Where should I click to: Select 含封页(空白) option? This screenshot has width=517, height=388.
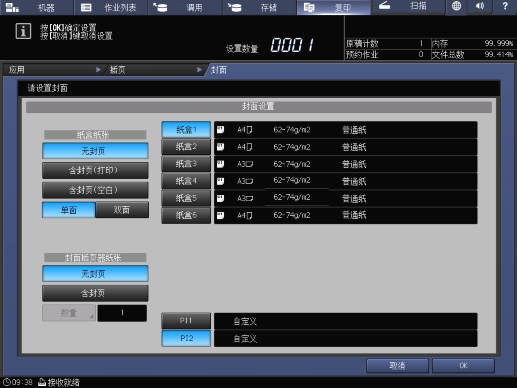tap(95, 190)
